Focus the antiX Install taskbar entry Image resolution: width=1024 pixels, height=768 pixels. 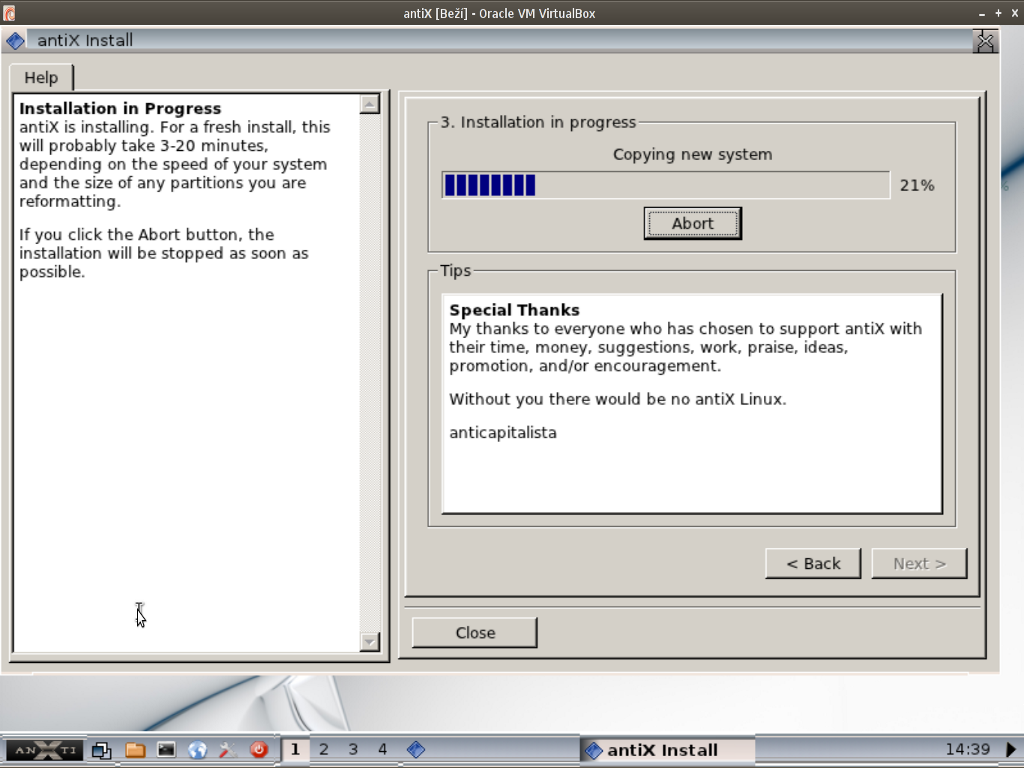[667, 750]
